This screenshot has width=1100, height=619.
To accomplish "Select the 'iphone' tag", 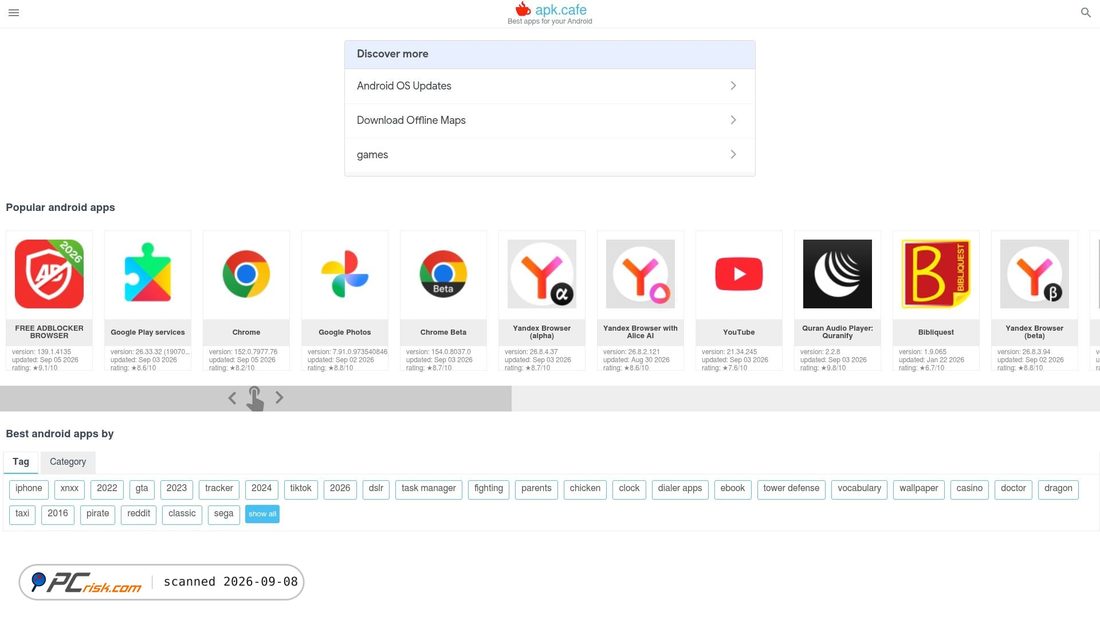I will point(29,489).
